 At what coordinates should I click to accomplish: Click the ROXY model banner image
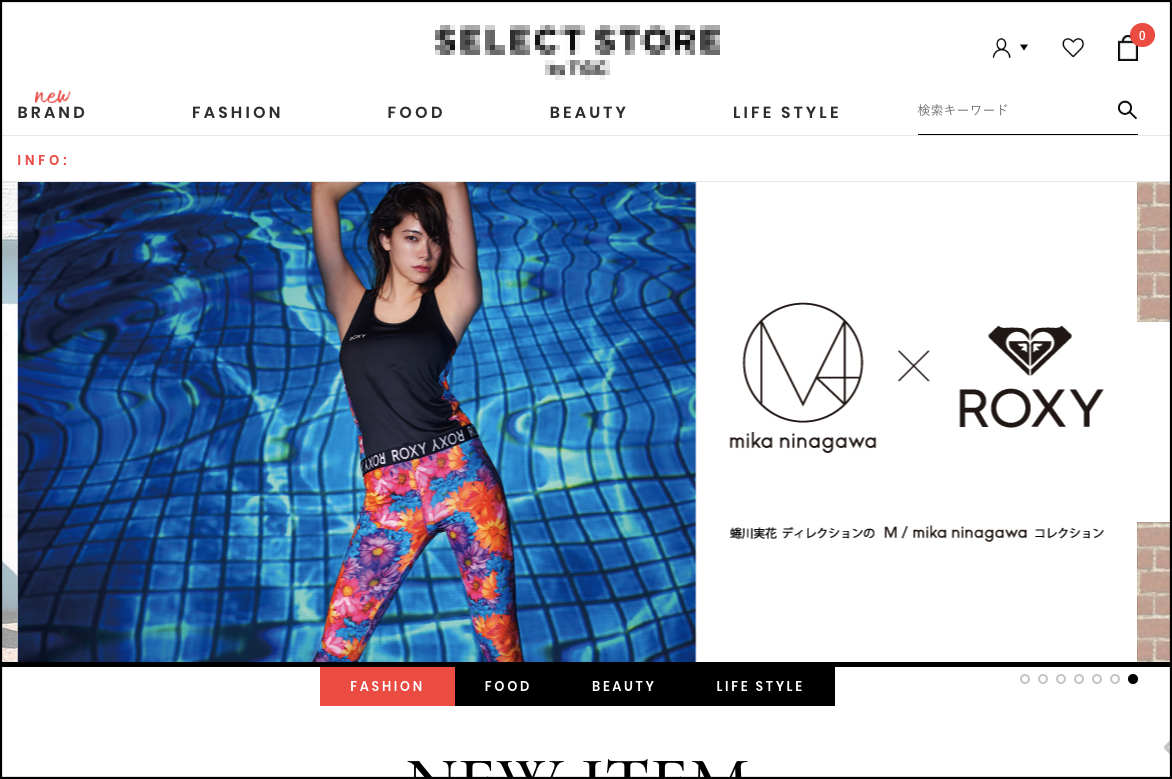pos(357,422)
